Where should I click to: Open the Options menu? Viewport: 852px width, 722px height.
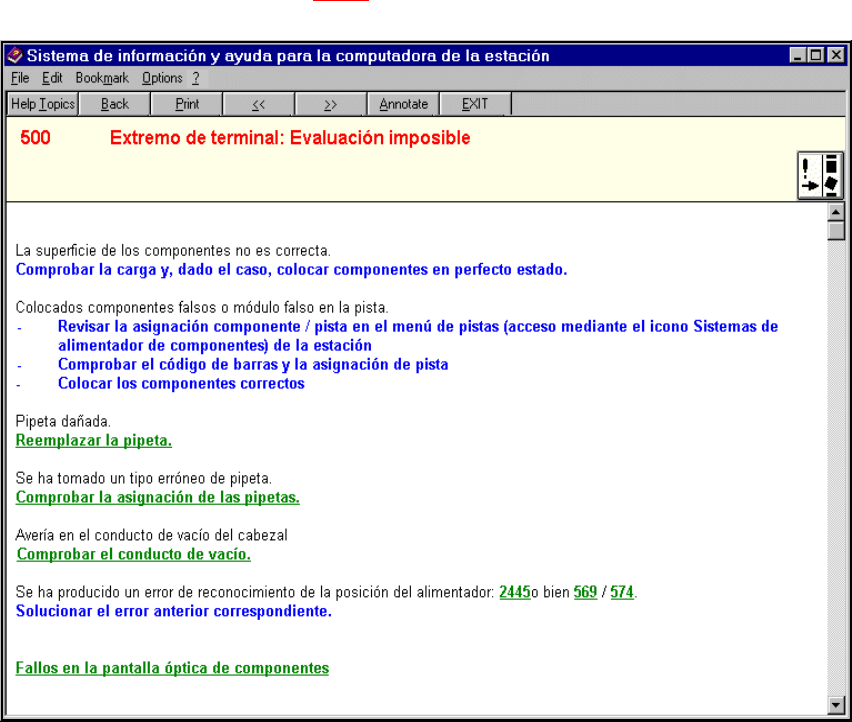tap(162, 78)
